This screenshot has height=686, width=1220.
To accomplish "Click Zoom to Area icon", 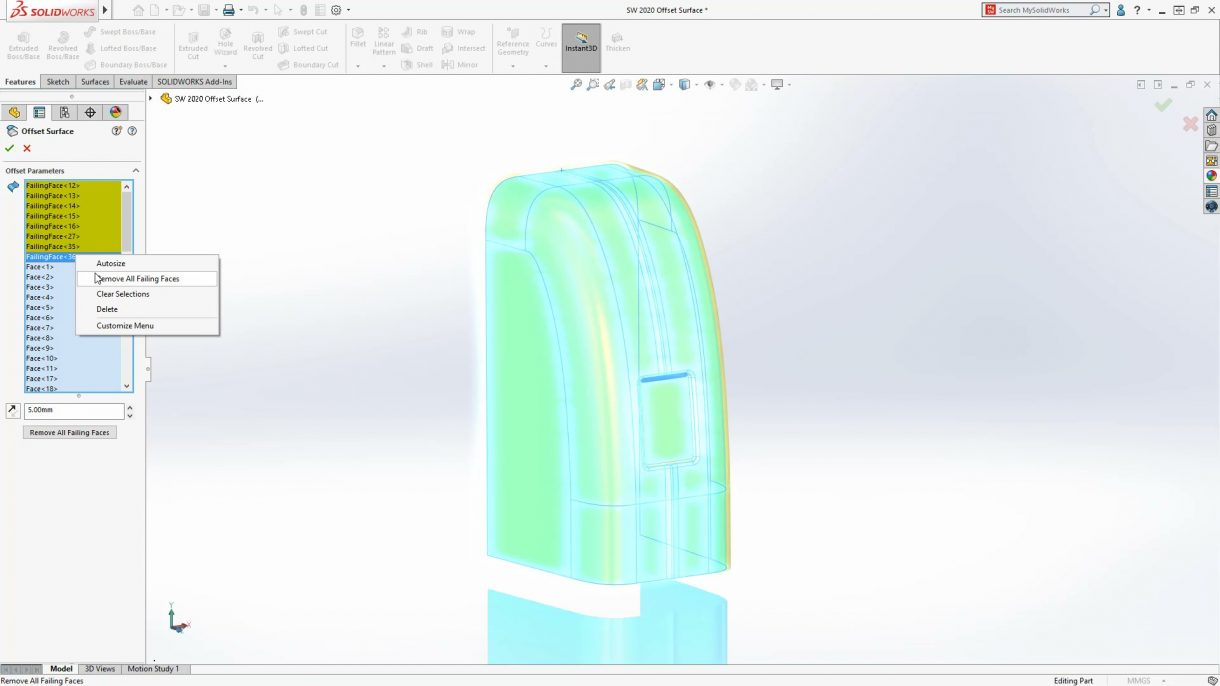I will (x=593, y=85).
